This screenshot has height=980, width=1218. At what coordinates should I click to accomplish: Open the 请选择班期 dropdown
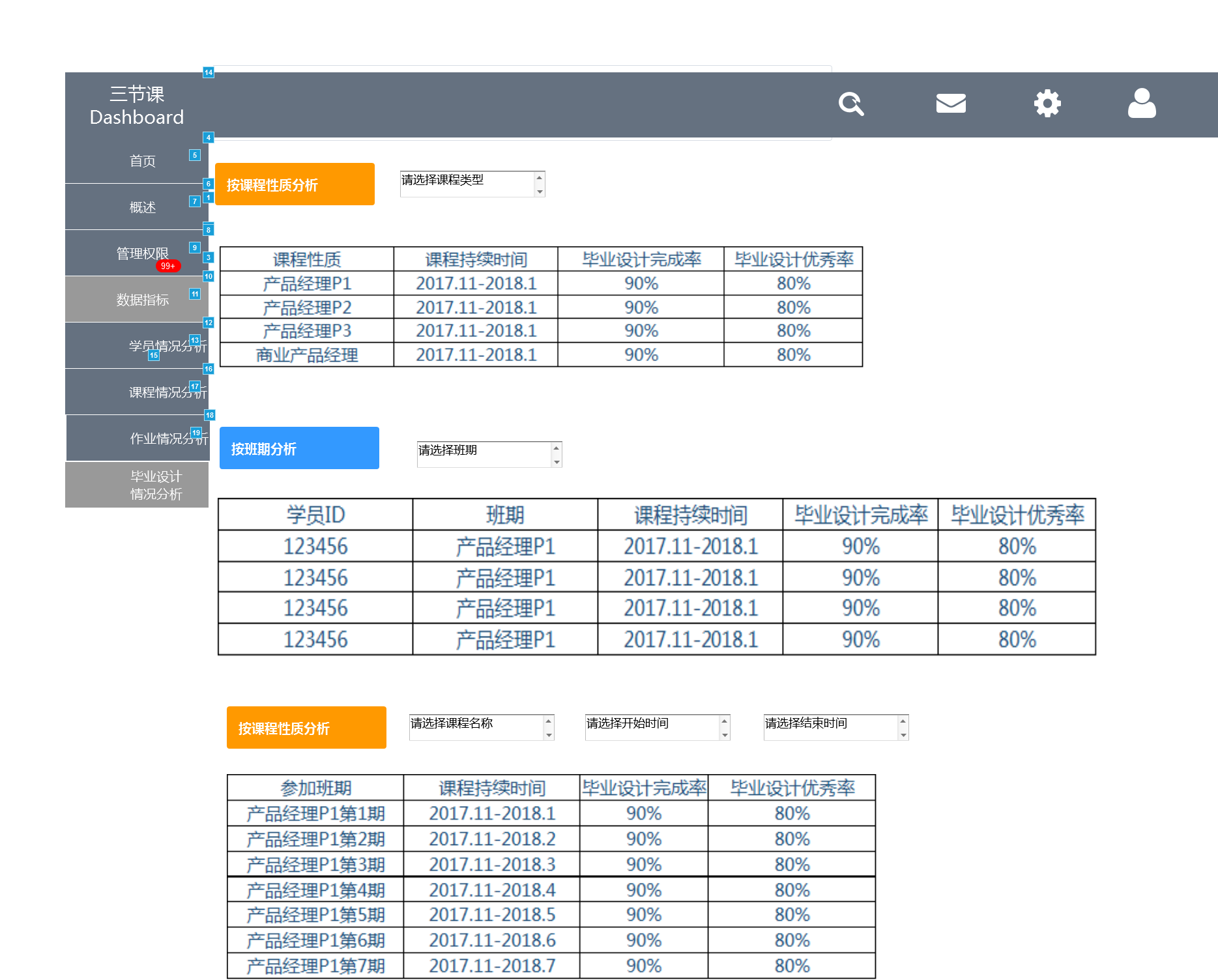click(489, 454)
